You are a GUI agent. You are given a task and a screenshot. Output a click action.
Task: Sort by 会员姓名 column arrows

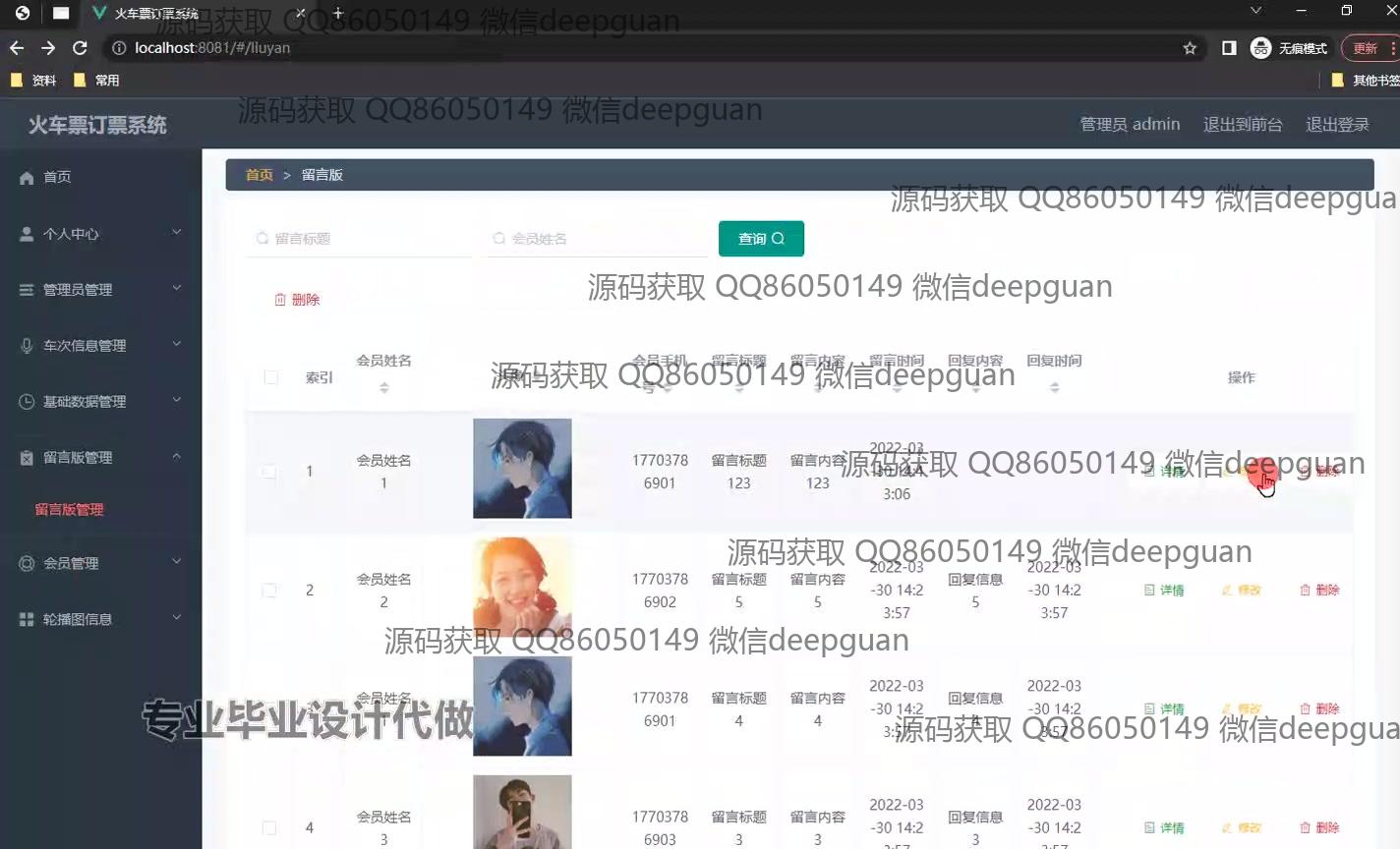(x=384, y=388)
